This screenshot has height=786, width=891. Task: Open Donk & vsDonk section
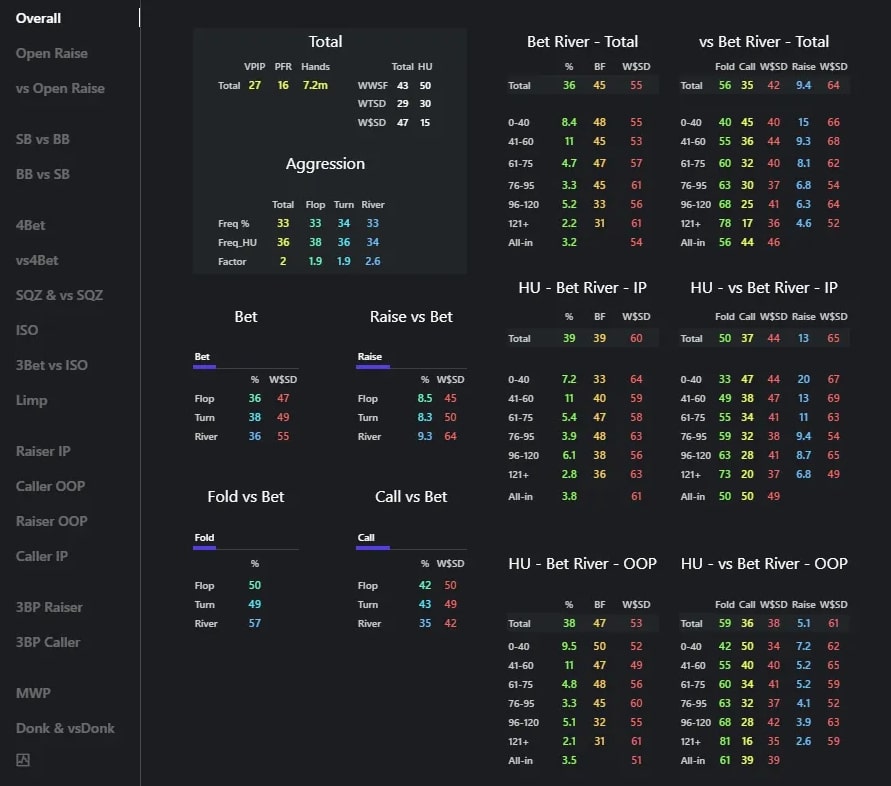pos(65,728)
